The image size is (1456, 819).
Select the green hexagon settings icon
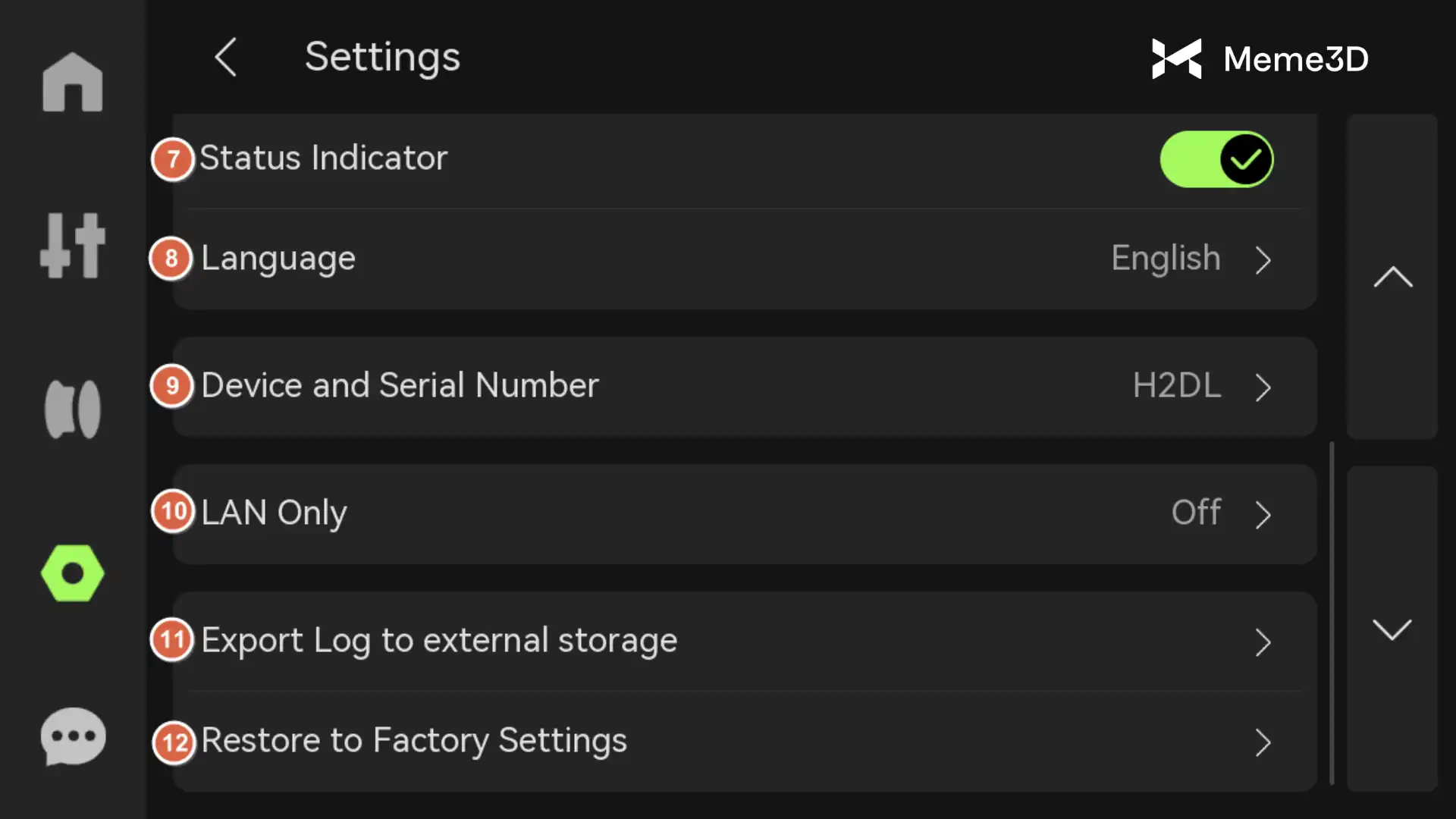click(x=73, y=573)
